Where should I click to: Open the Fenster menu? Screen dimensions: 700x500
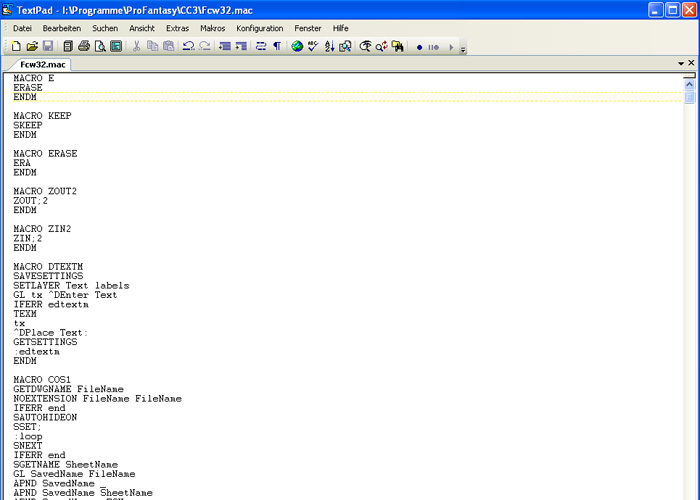pyautogui.click(x=308, y=28)
